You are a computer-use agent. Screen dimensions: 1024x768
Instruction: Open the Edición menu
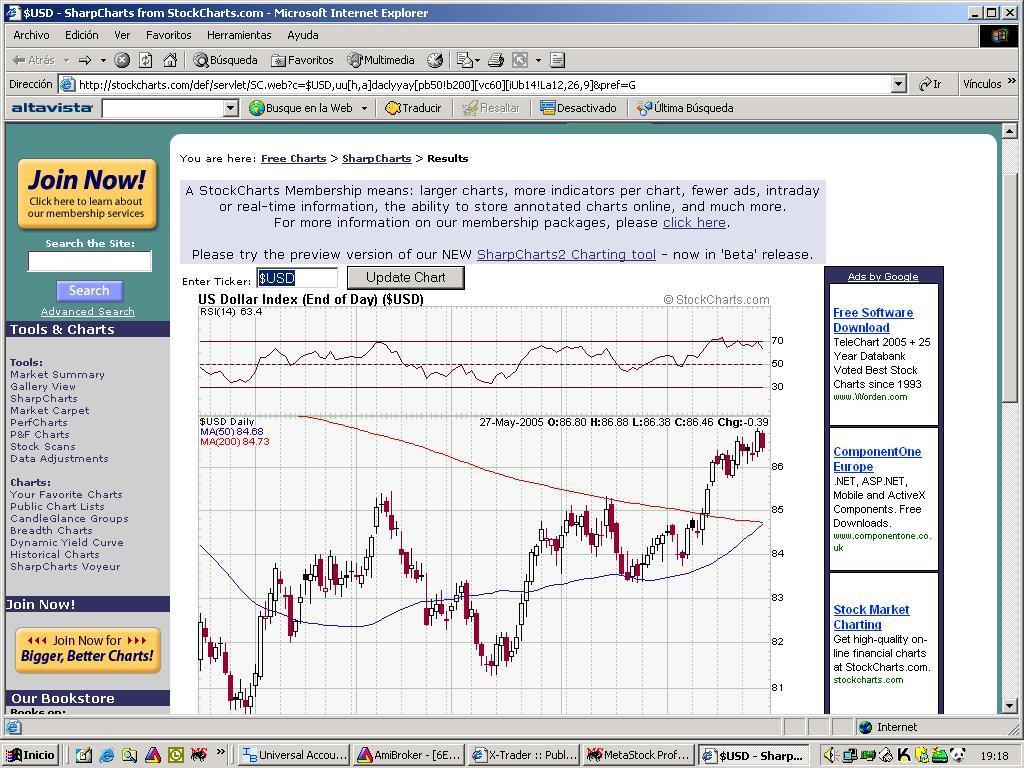tap(82, 35)
